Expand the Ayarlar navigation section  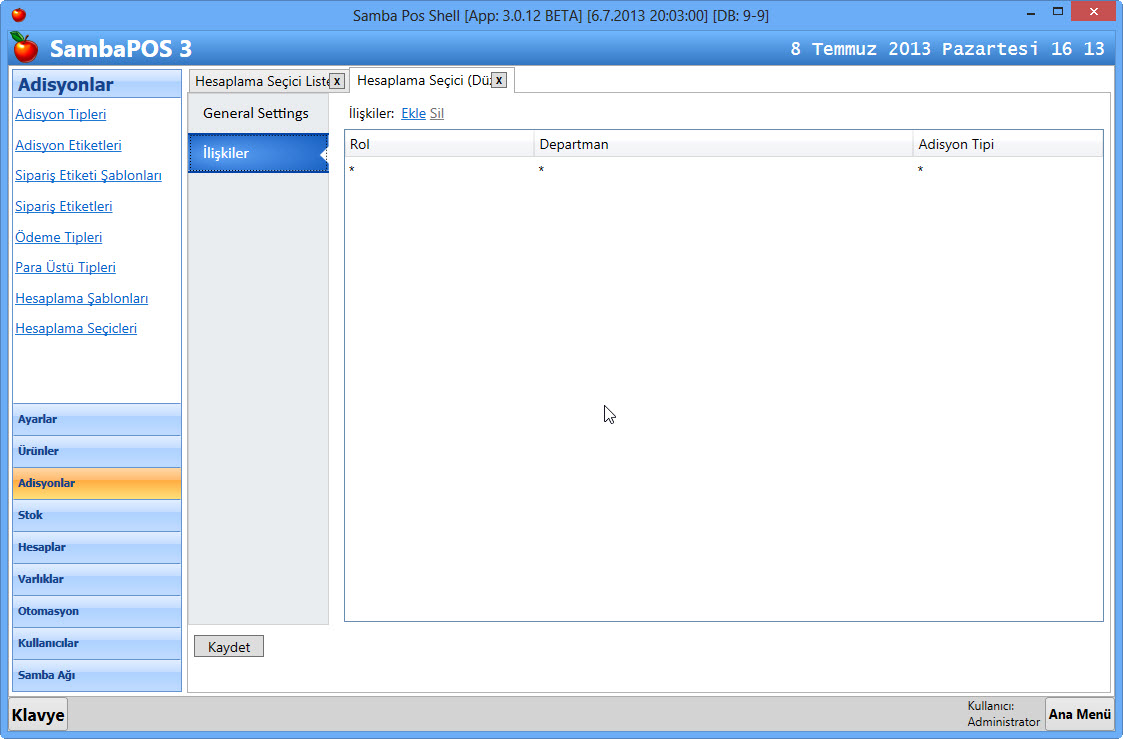(97, 420)
